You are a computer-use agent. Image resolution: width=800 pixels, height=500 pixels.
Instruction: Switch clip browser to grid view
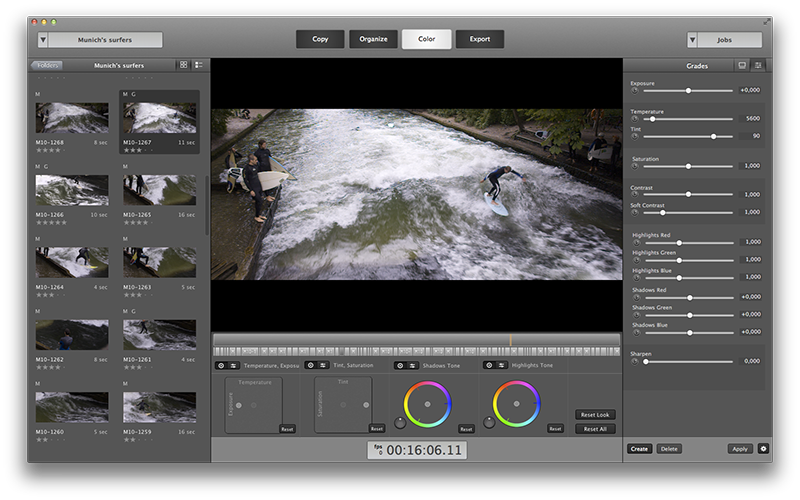tap(184, 65)
